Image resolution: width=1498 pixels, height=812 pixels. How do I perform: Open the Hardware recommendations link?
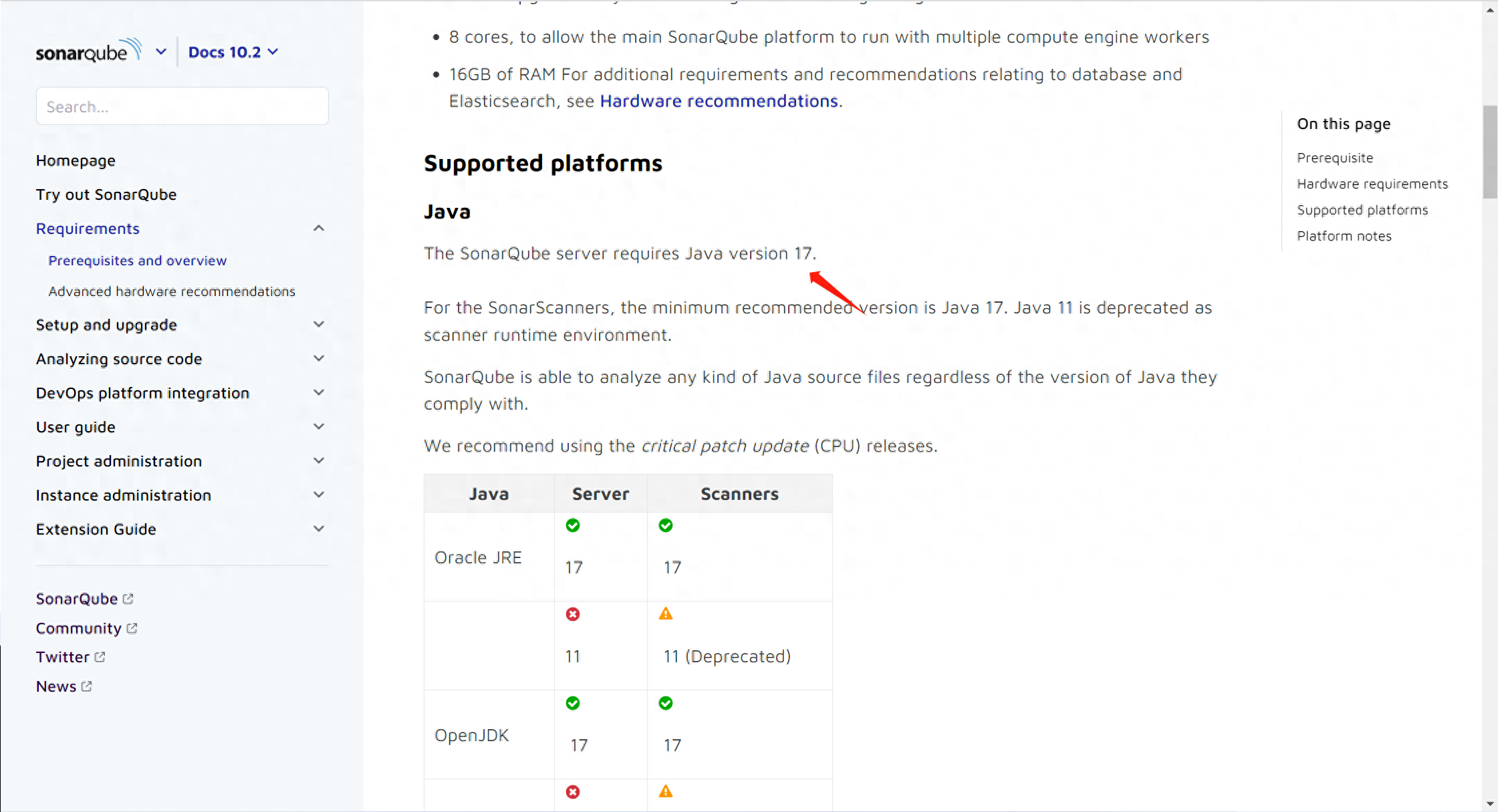coord(718,100)
